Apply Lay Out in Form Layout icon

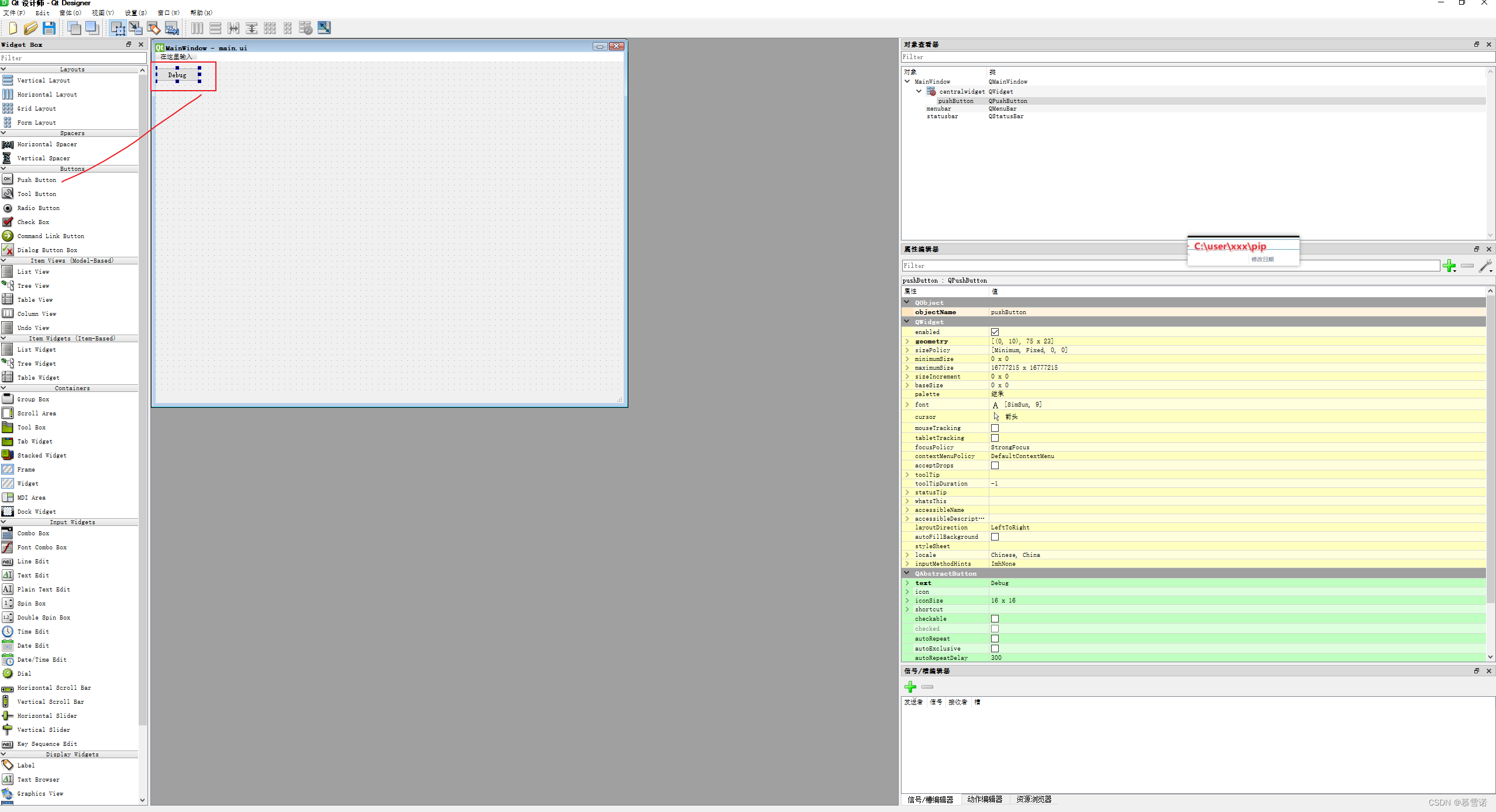tap(288, 27)
